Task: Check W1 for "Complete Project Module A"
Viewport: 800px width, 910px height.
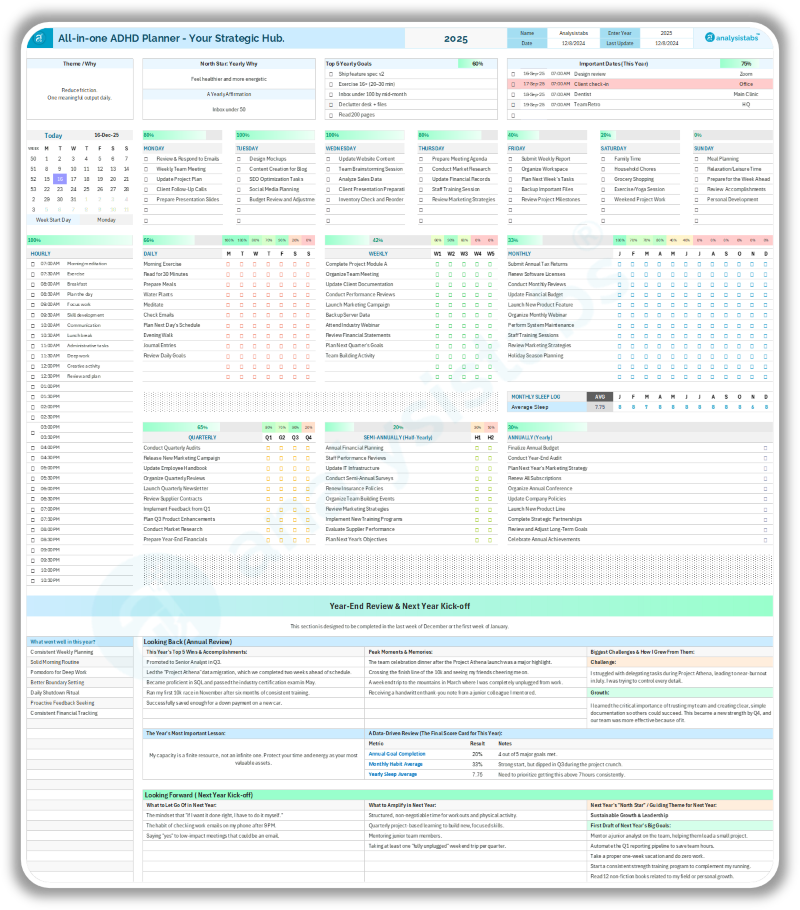Action: (437, 264)
